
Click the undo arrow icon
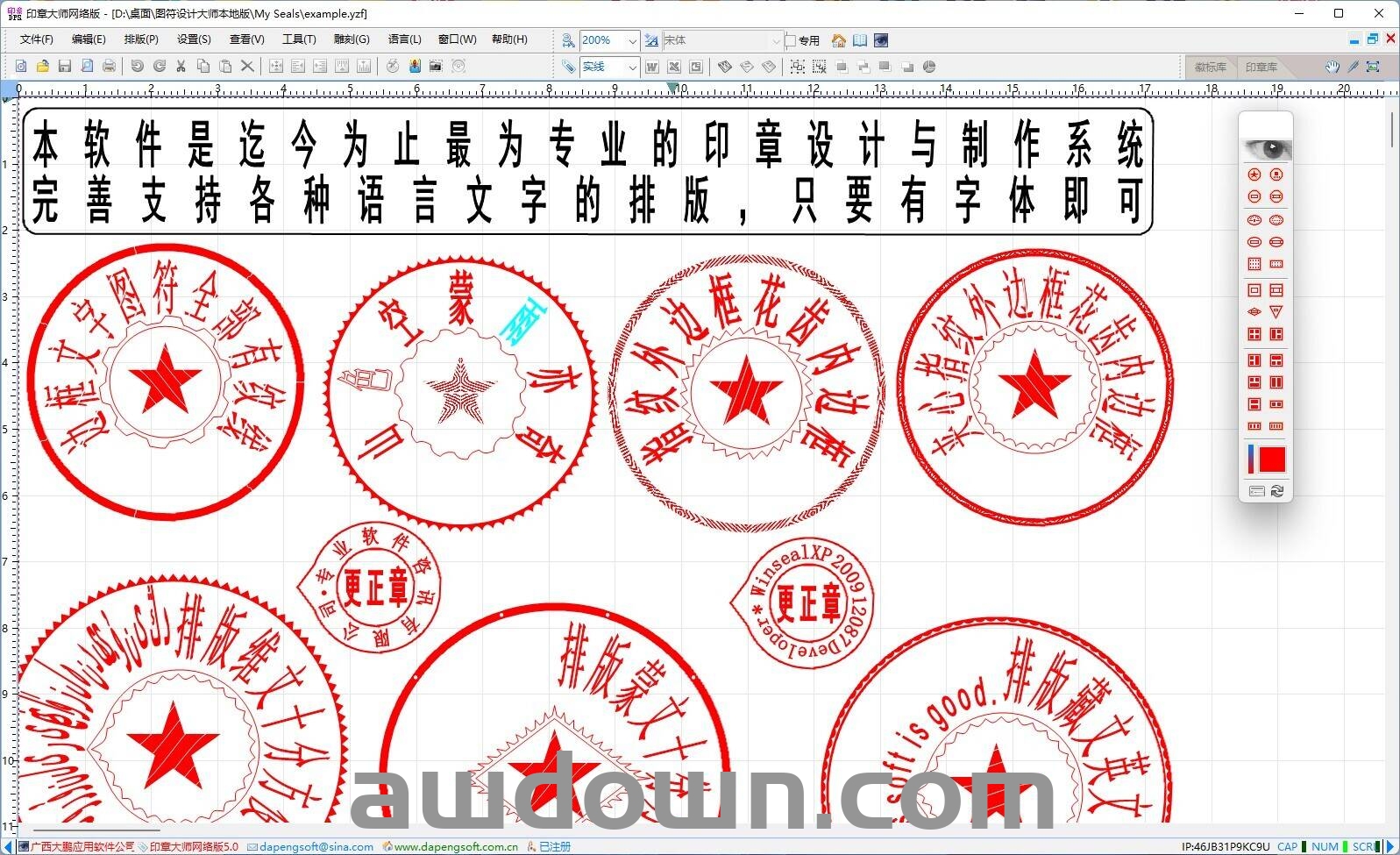pos(137,67)
